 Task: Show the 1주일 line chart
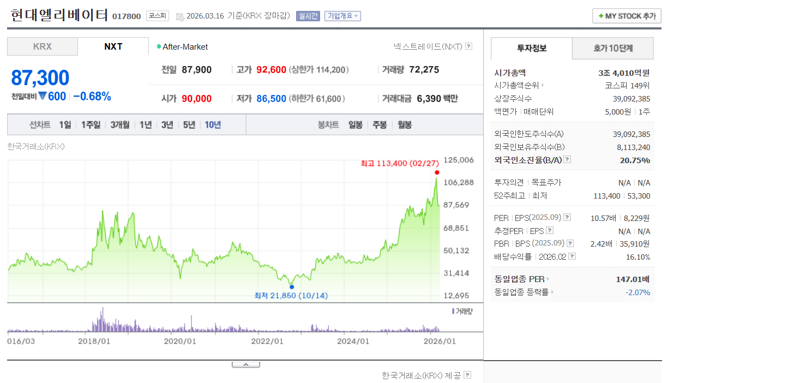[x=91, y=124]
